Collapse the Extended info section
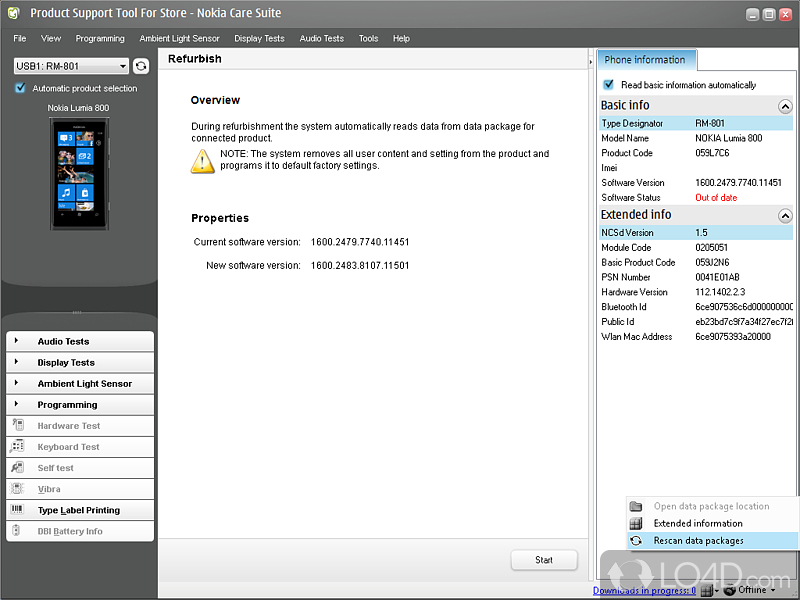Viewport: 800px width, 600px height. click(x=785, y=216)
